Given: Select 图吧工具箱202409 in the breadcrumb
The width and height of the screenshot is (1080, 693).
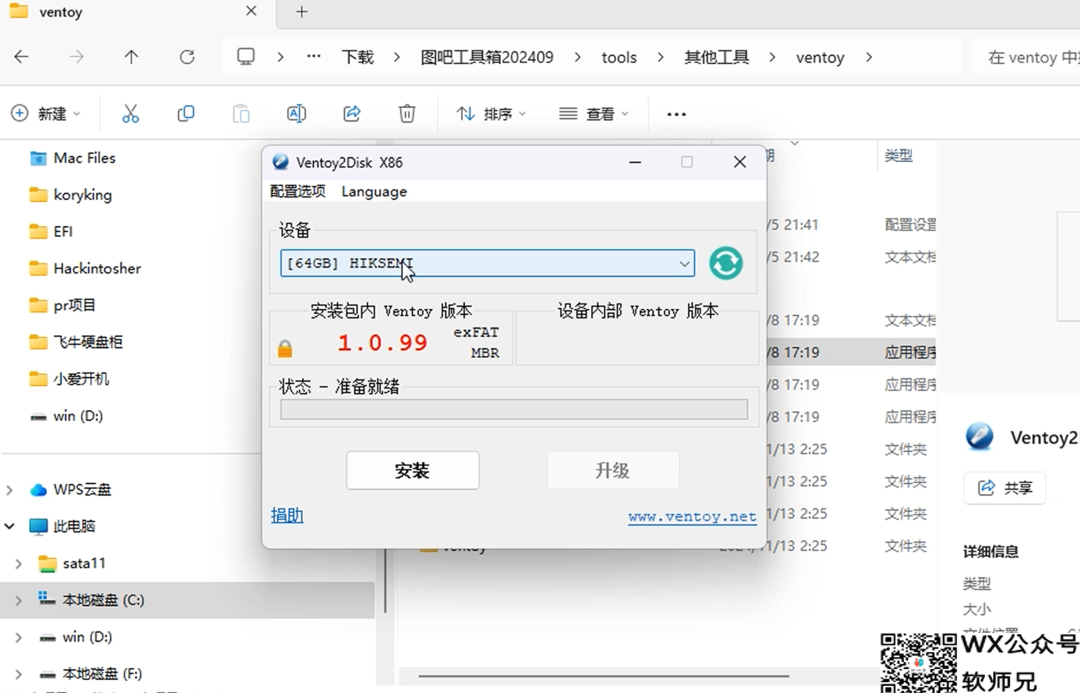Looking at the screenshot, I should (487, 57).
